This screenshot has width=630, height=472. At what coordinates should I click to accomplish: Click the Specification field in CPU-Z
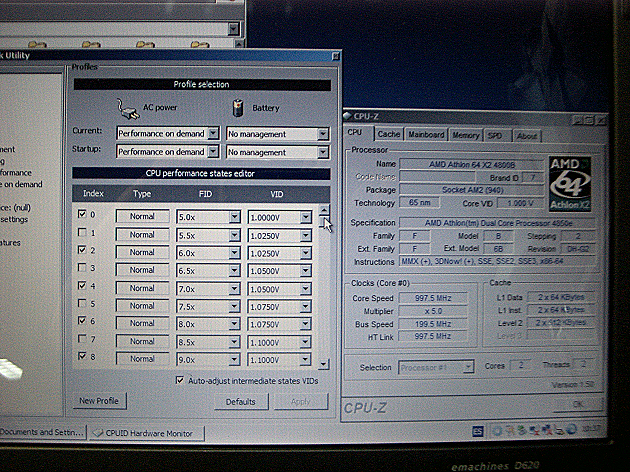[x=498, y=223]
